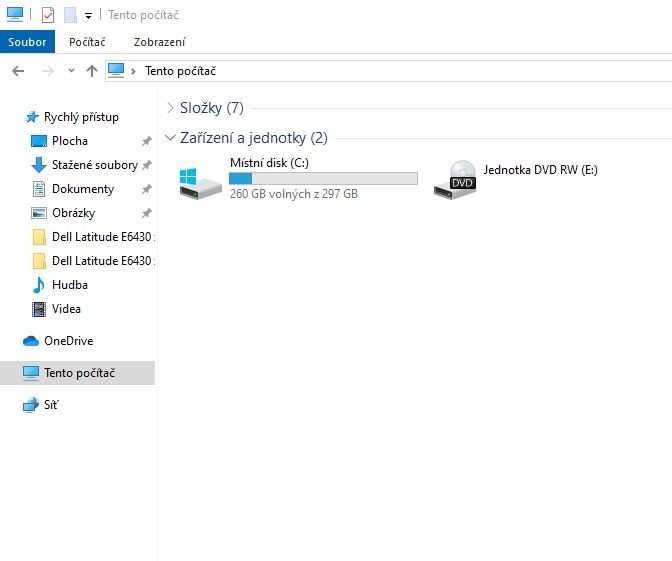Click the Jednotka DVD RW (E:) label
Image resolution: width=672 pixels, height=561 pixels.
click(x=540, y=170)
